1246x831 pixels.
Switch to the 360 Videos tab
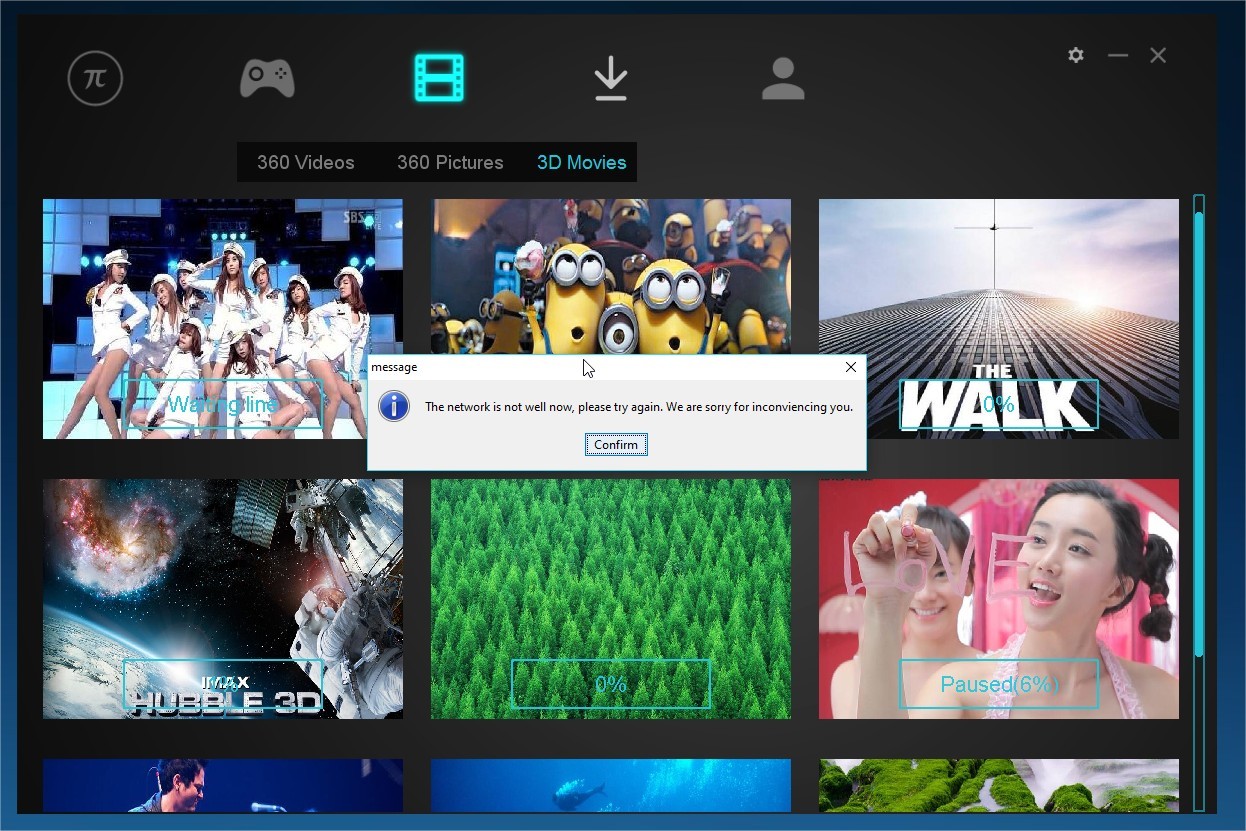pos(306,162)
